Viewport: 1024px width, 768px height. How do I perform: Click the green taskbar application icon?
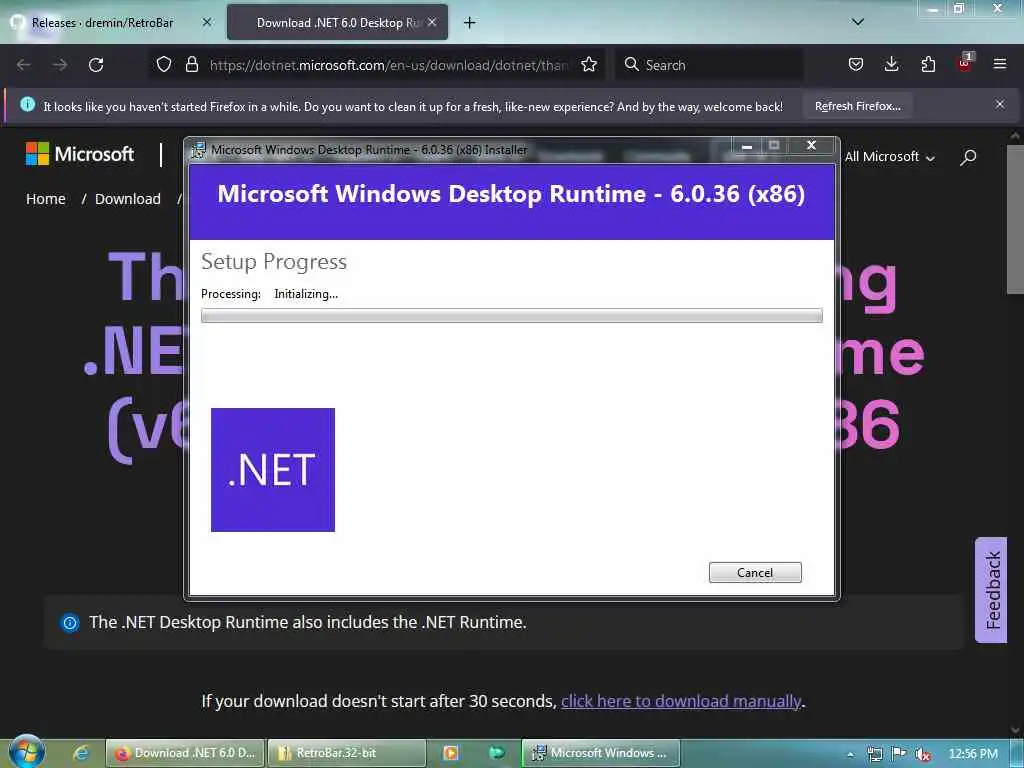(x=497, y=753)
